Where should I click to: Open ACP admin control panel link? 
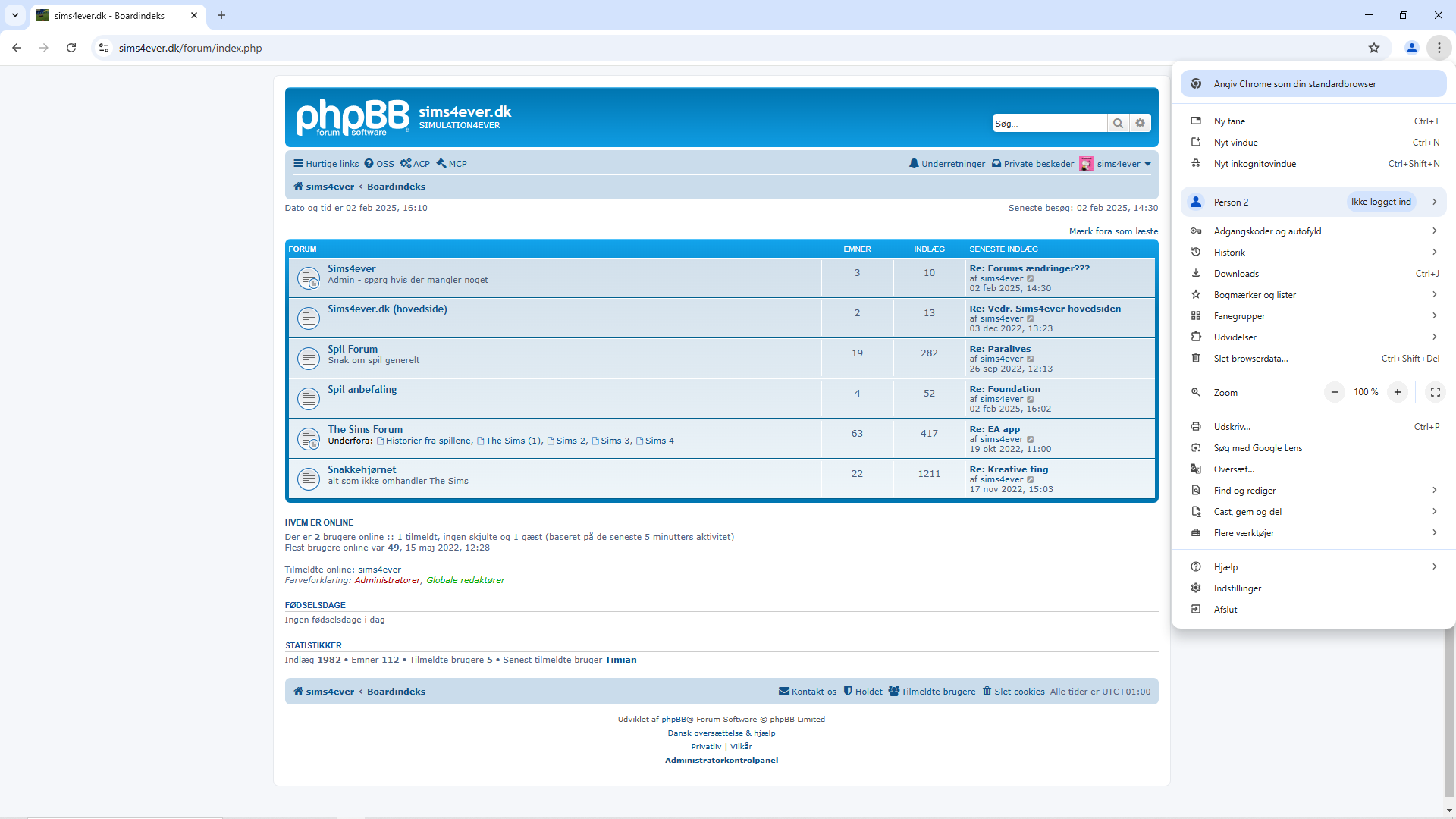pyautogui.click(x=415, y=164)
